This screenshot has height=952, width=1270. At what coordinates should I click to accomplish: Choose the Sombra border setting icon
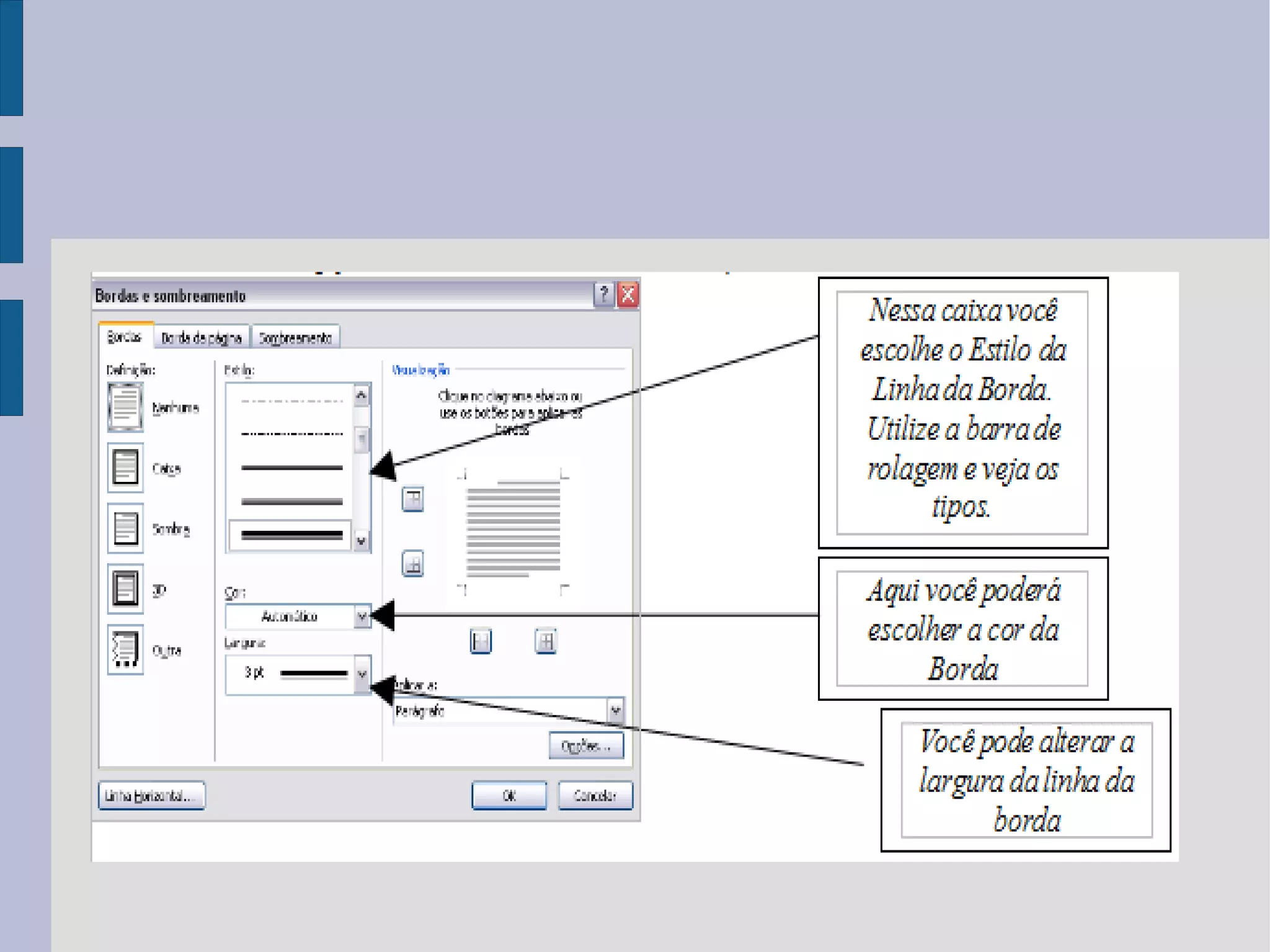tap(125, 528)
